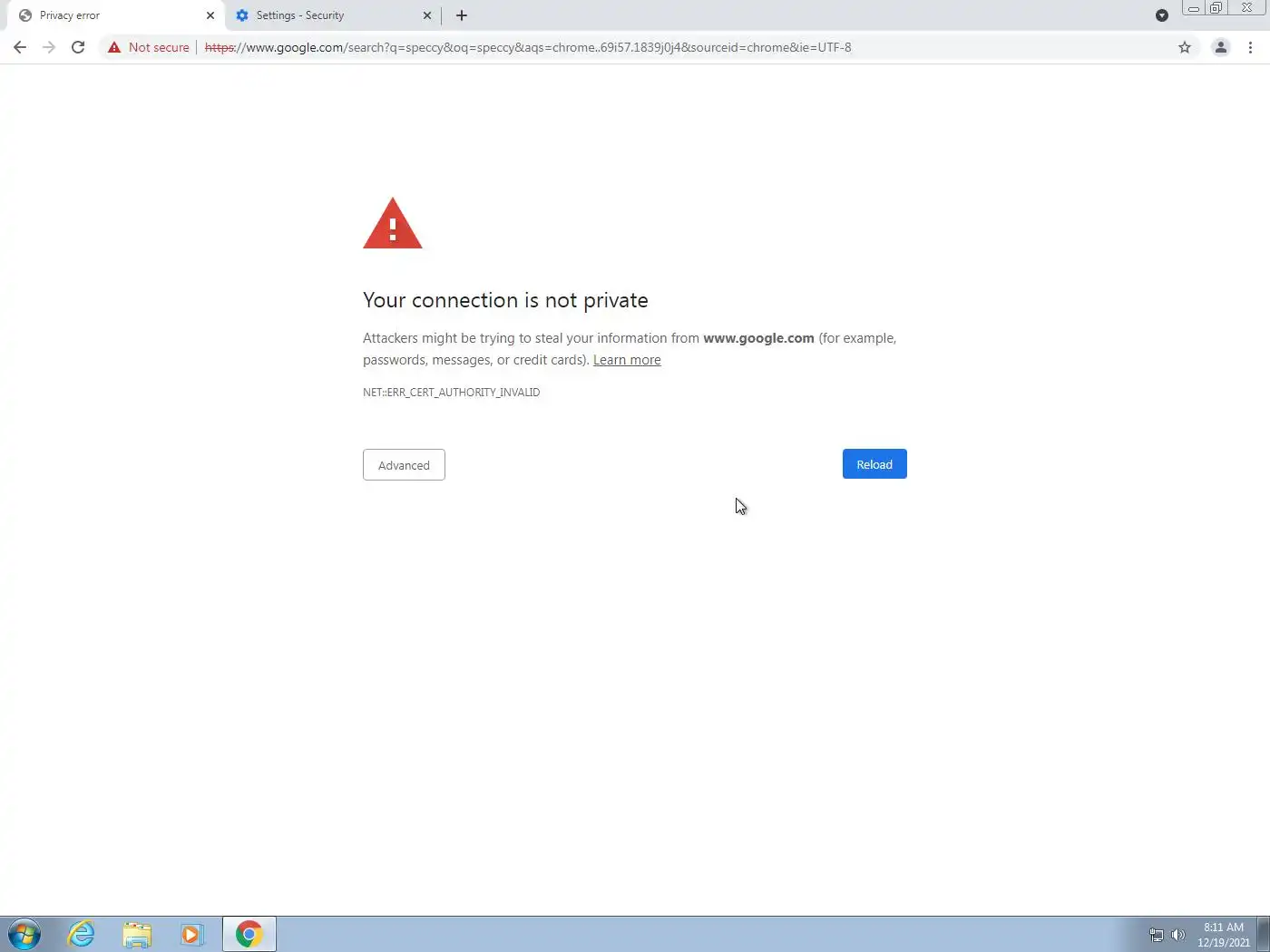Restore down the Chrome window
1270x952 pixels.
(1216, 8)
